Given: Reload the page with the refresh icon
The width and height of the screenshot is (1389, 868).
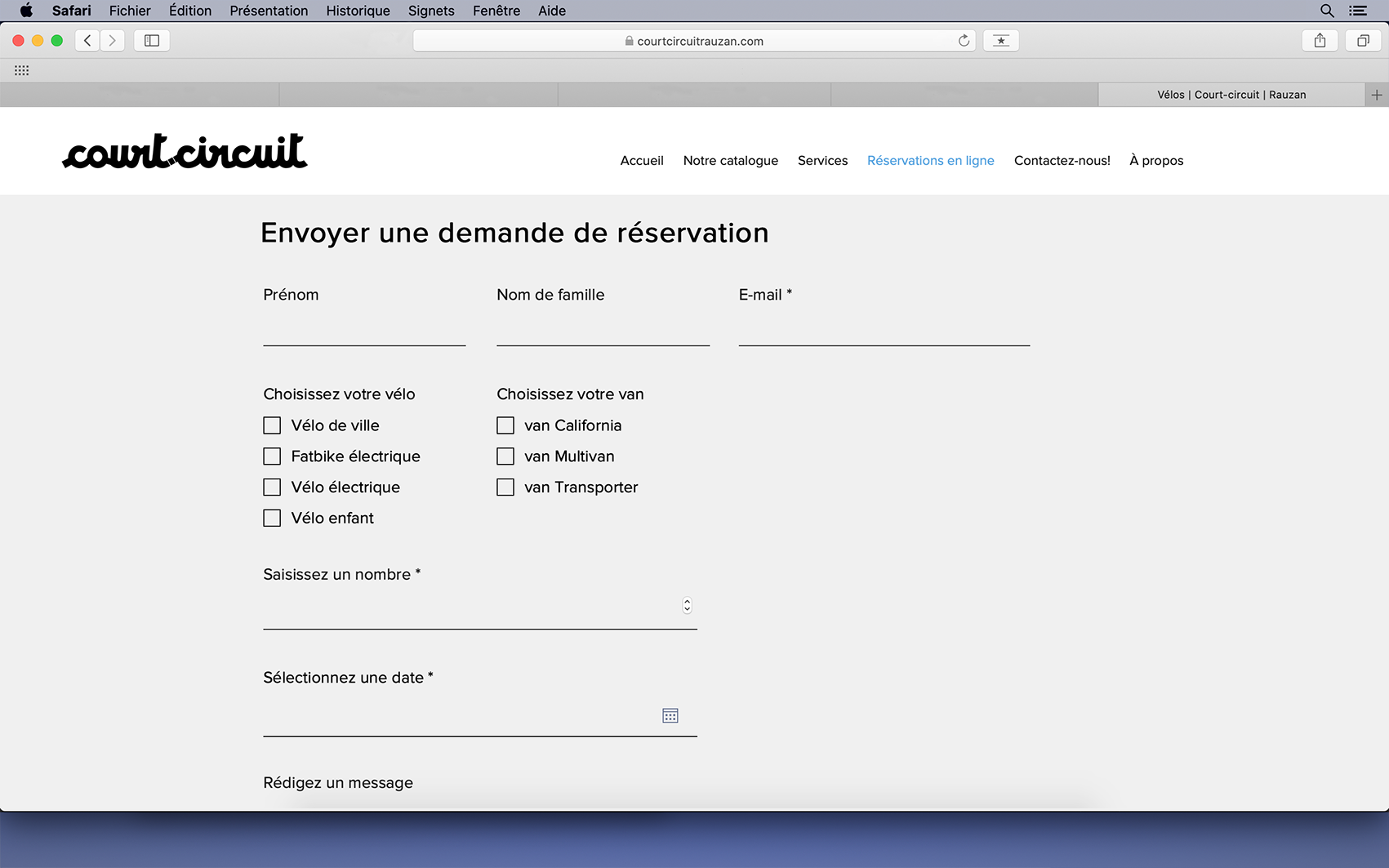Looking at the screenshot, I should 964,41.
